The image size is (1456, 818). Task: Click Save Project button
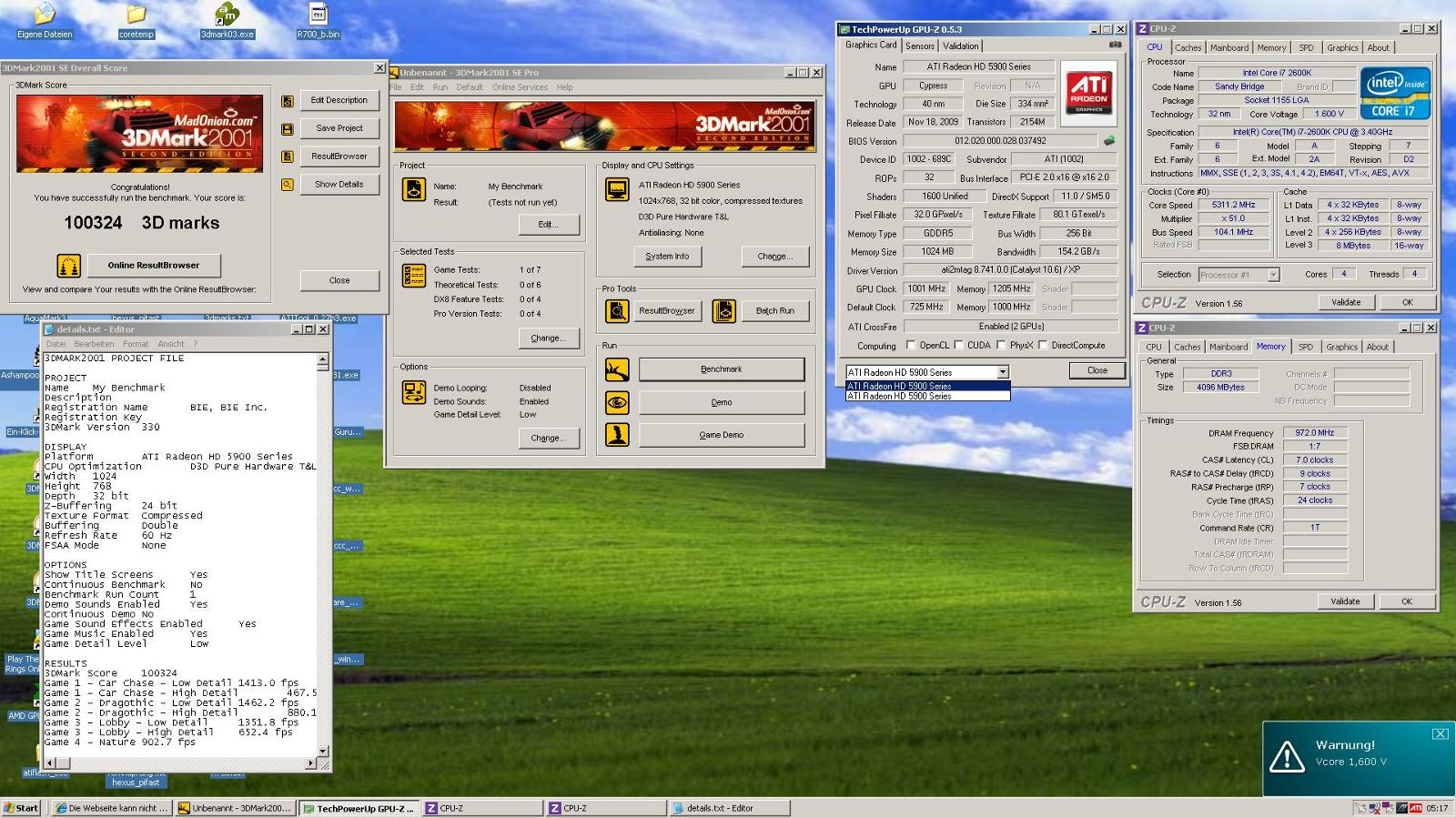339,129
